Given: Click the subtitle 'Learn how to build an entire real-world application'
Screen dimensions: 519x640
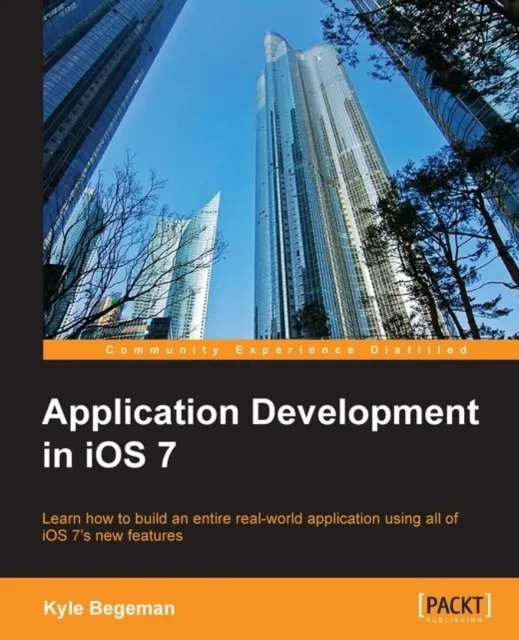Looking at the screenshot, I should [x=251, y=526].
